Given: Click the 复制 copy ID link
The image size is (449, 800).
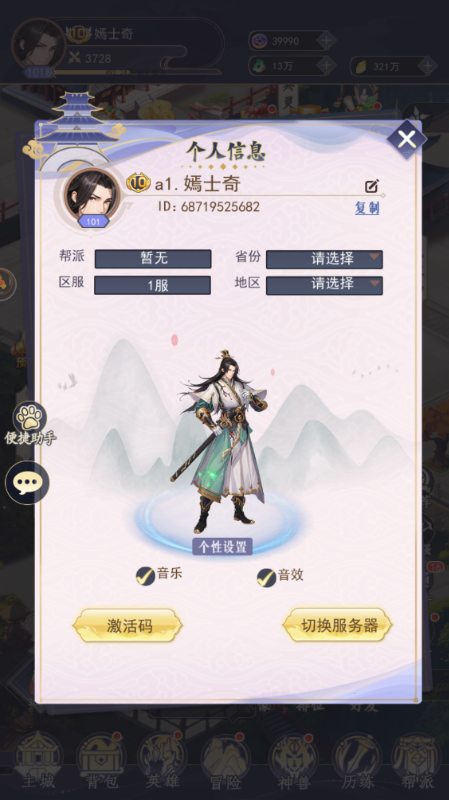Looking at the screenshot, I should pos(367,208).
